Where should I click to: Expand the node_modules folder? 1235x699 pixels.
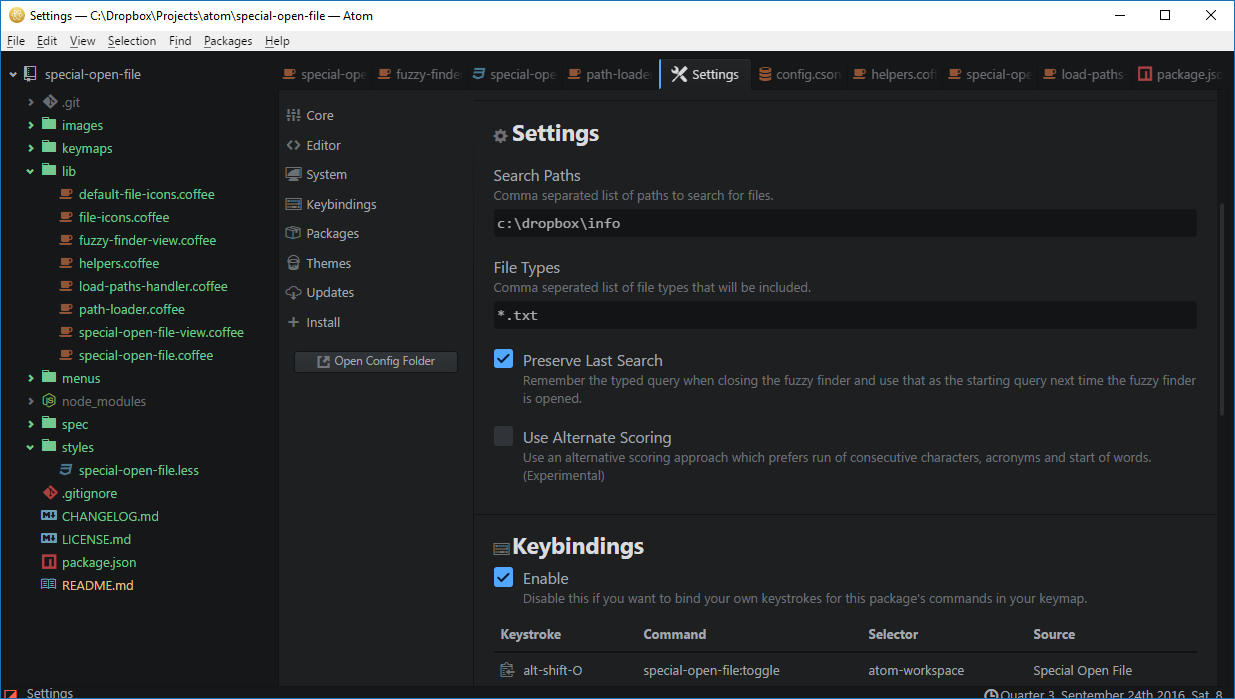click(31, 401)
